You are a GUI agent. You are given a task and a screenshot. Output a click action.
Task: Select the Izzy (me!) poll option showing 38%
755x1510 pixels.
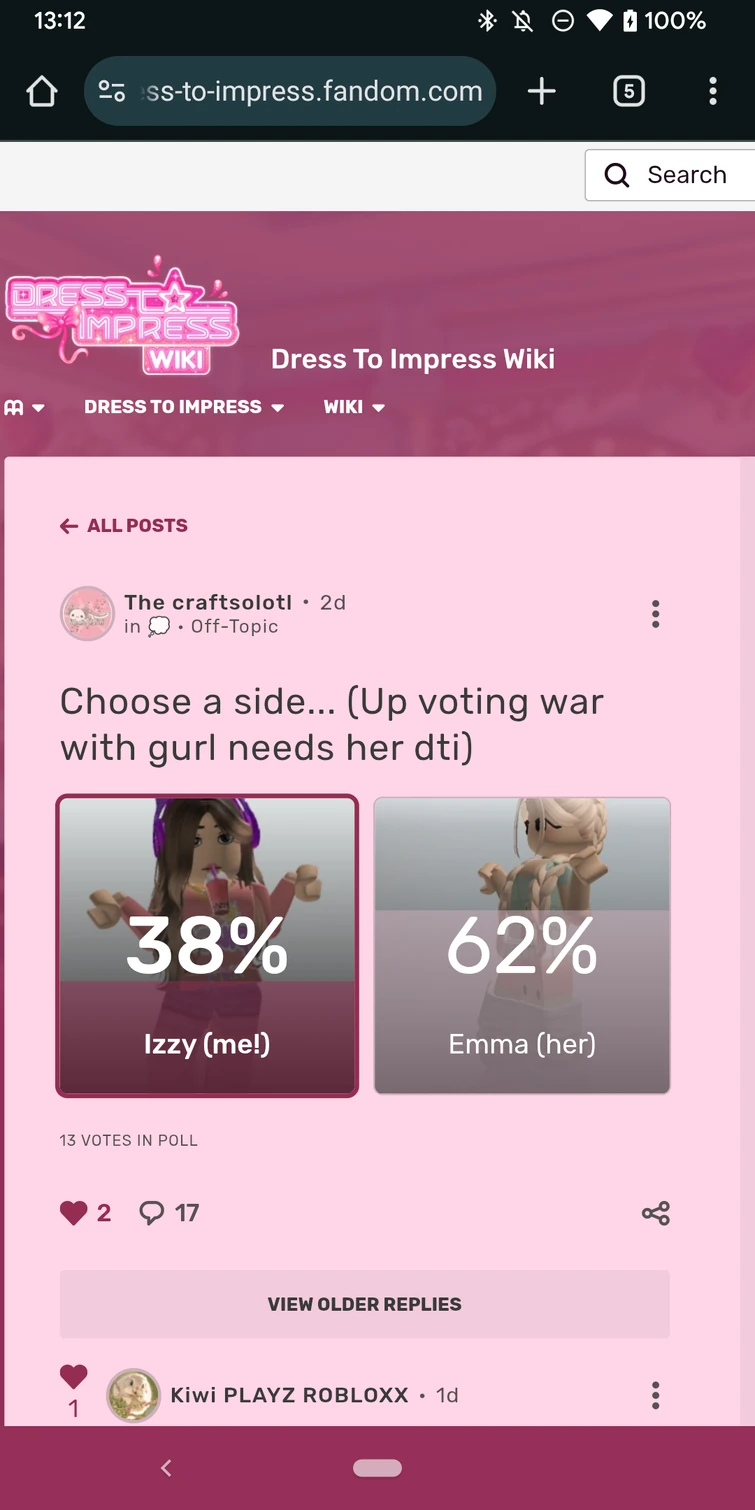tap(207, 945)
